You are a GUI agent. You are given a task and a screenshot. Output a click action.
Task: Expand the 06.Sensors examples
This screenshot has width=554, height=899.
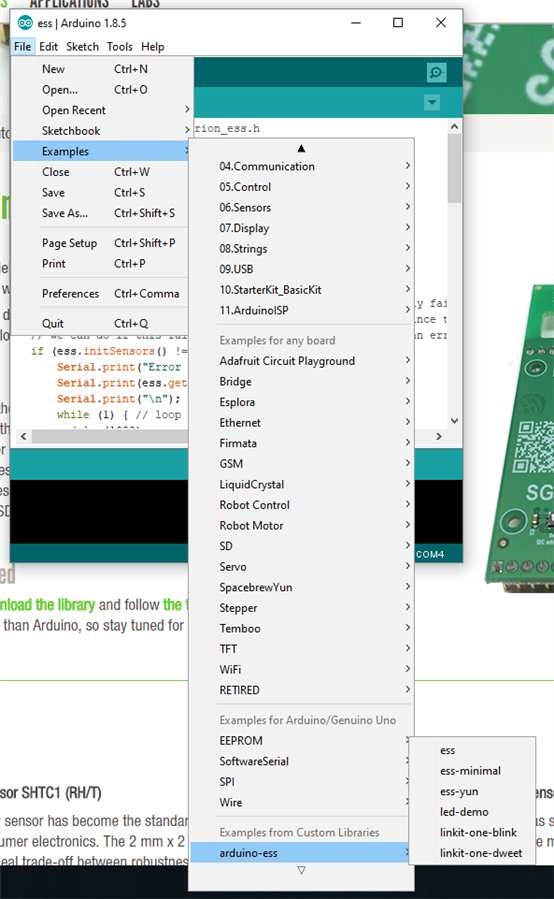[x=301, y=208]
